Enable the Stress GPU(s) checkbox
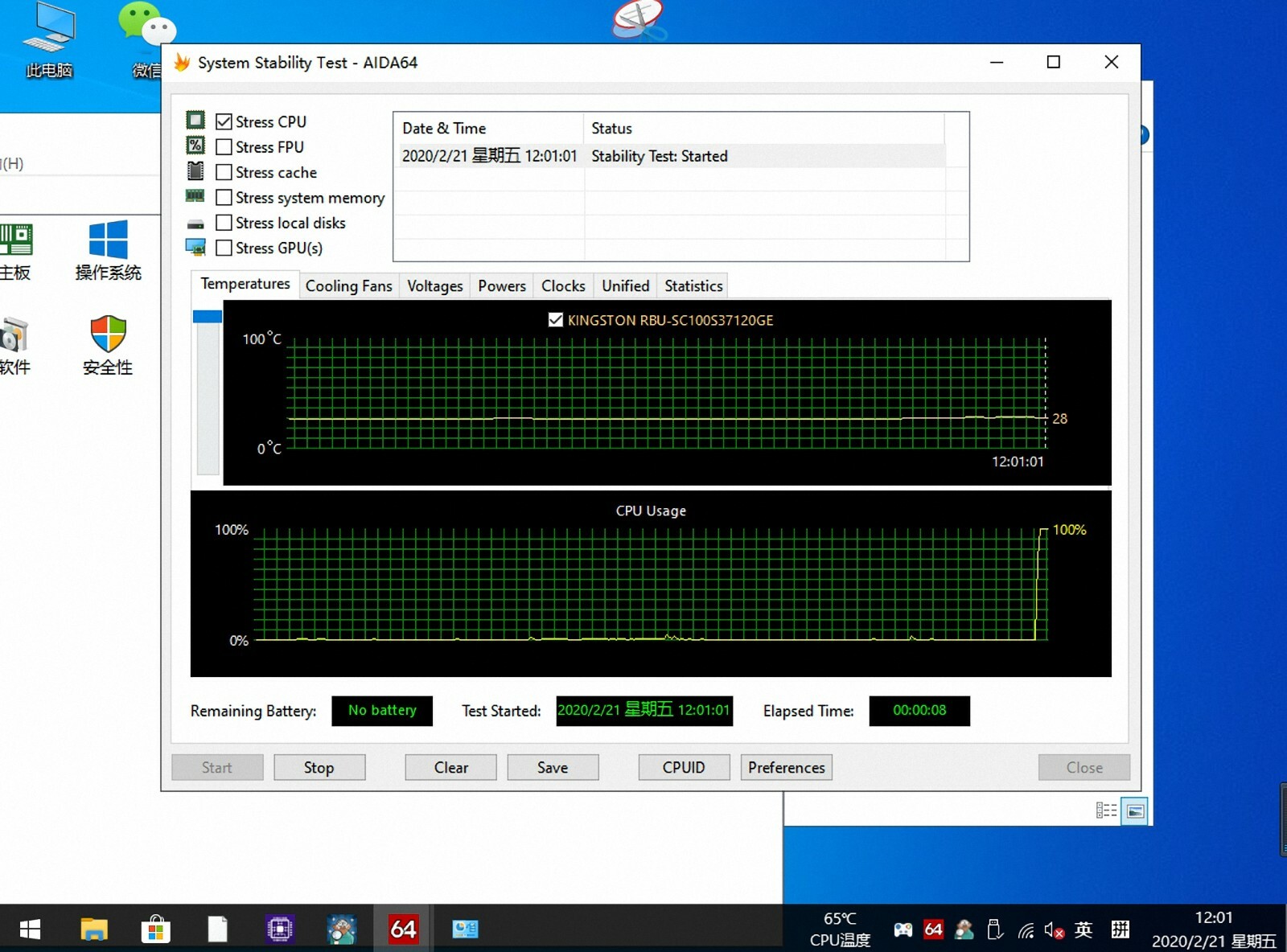 click(x=224, y=248)
